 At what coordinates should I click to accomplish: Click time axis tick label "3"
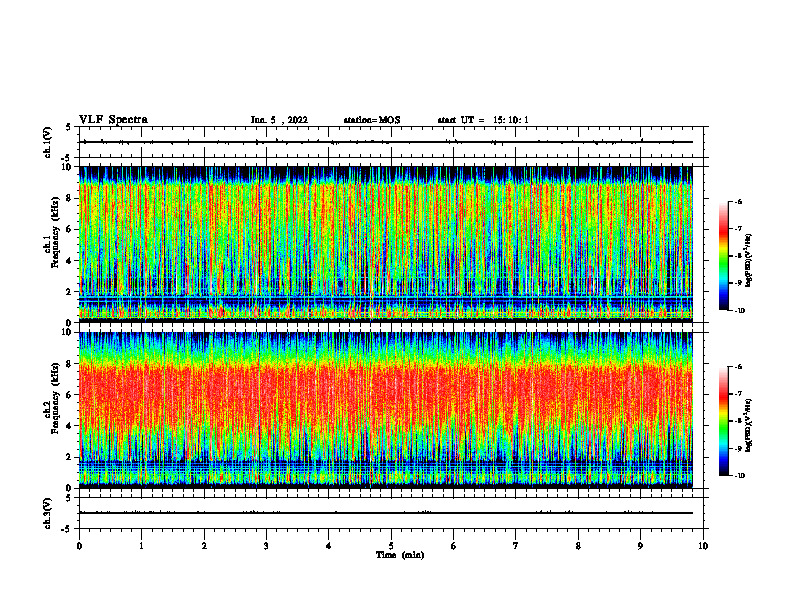[x=266, y=546]
